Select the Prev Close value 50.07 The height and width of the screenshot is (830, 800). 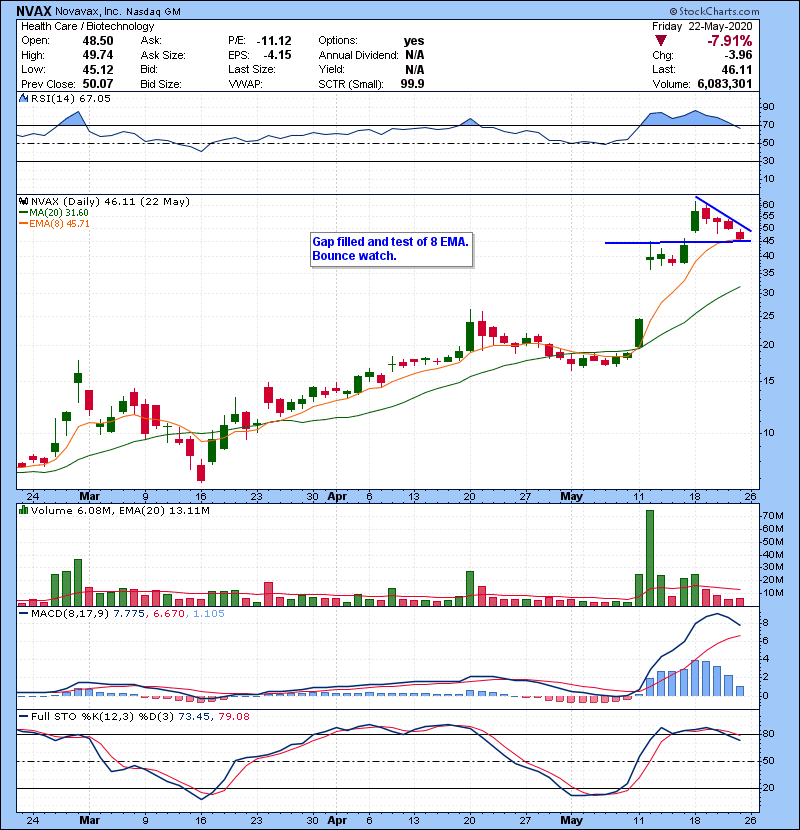(x=97, y=84)
